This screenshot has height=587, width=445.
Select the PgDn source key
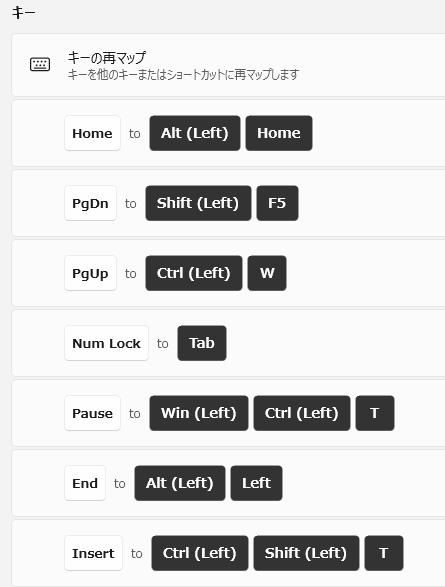pos(90,203)
